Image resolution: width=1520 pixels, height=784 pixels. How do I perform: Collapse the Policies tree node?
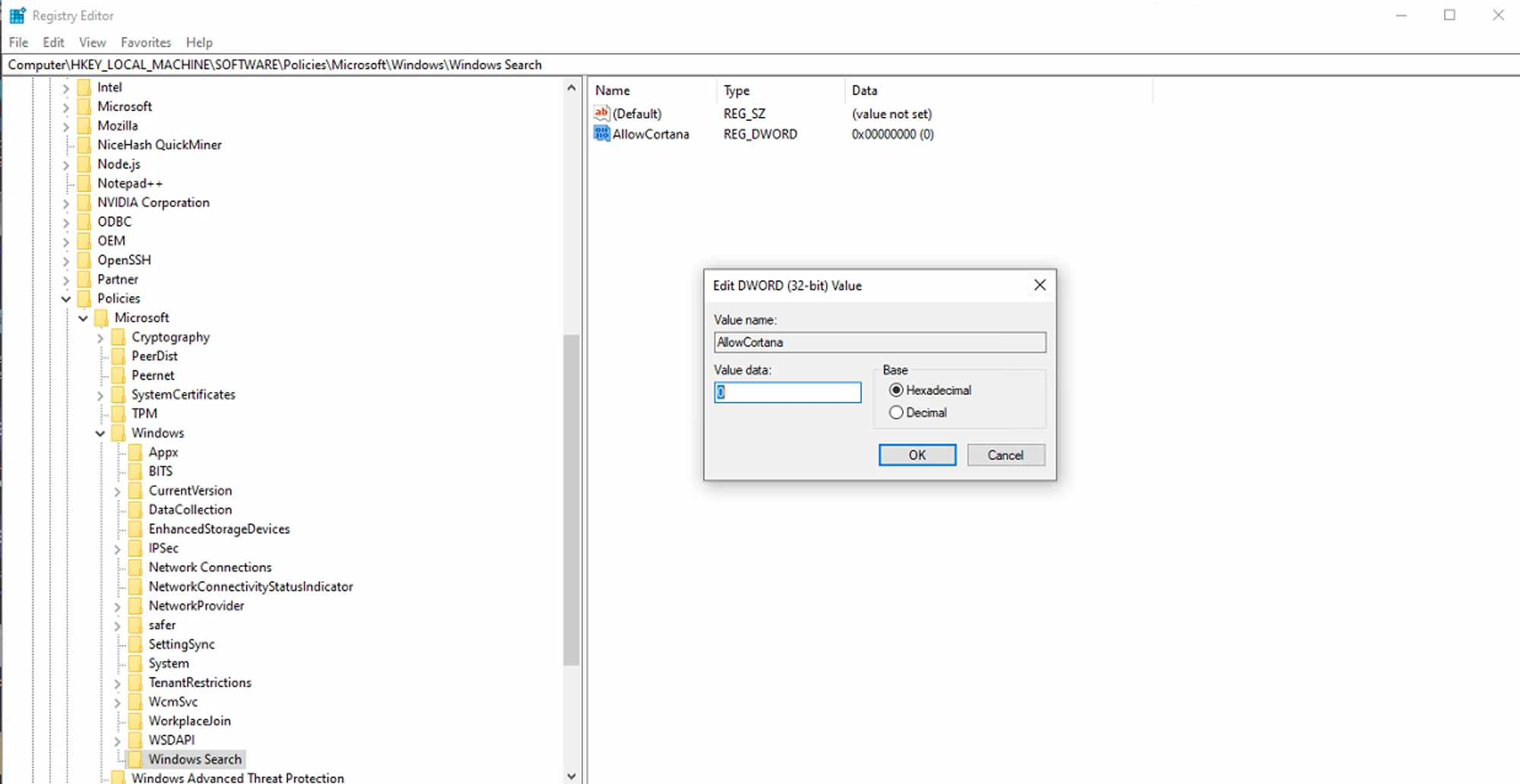(66, 299)
